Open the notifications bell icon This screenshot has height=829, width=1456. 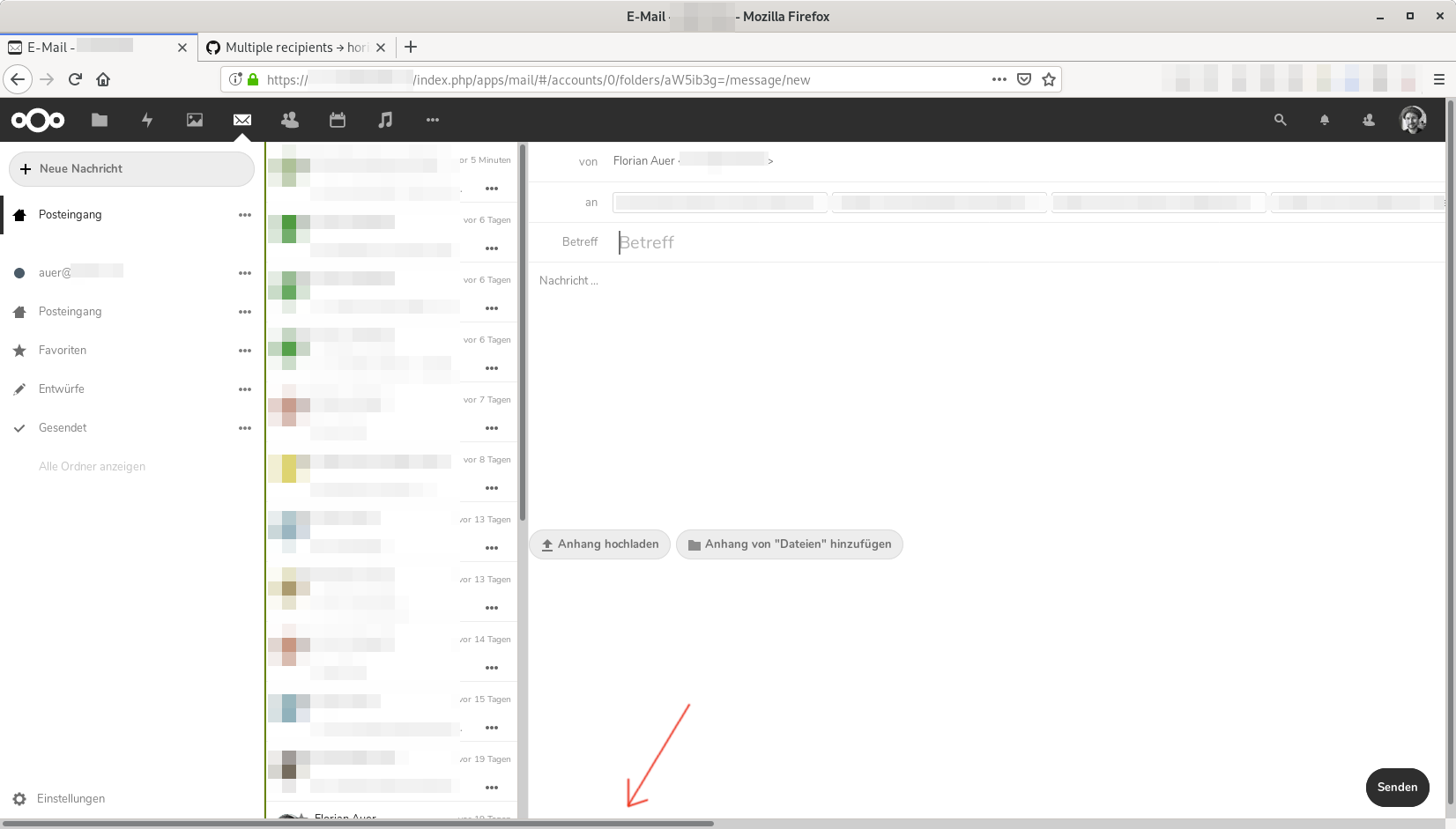point(1324,120)
